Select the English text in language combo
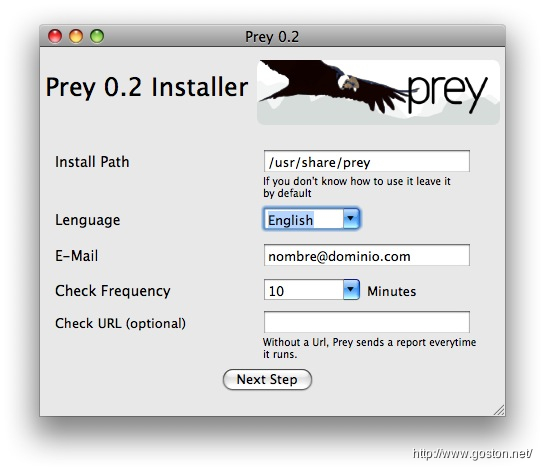 (291, 220)
